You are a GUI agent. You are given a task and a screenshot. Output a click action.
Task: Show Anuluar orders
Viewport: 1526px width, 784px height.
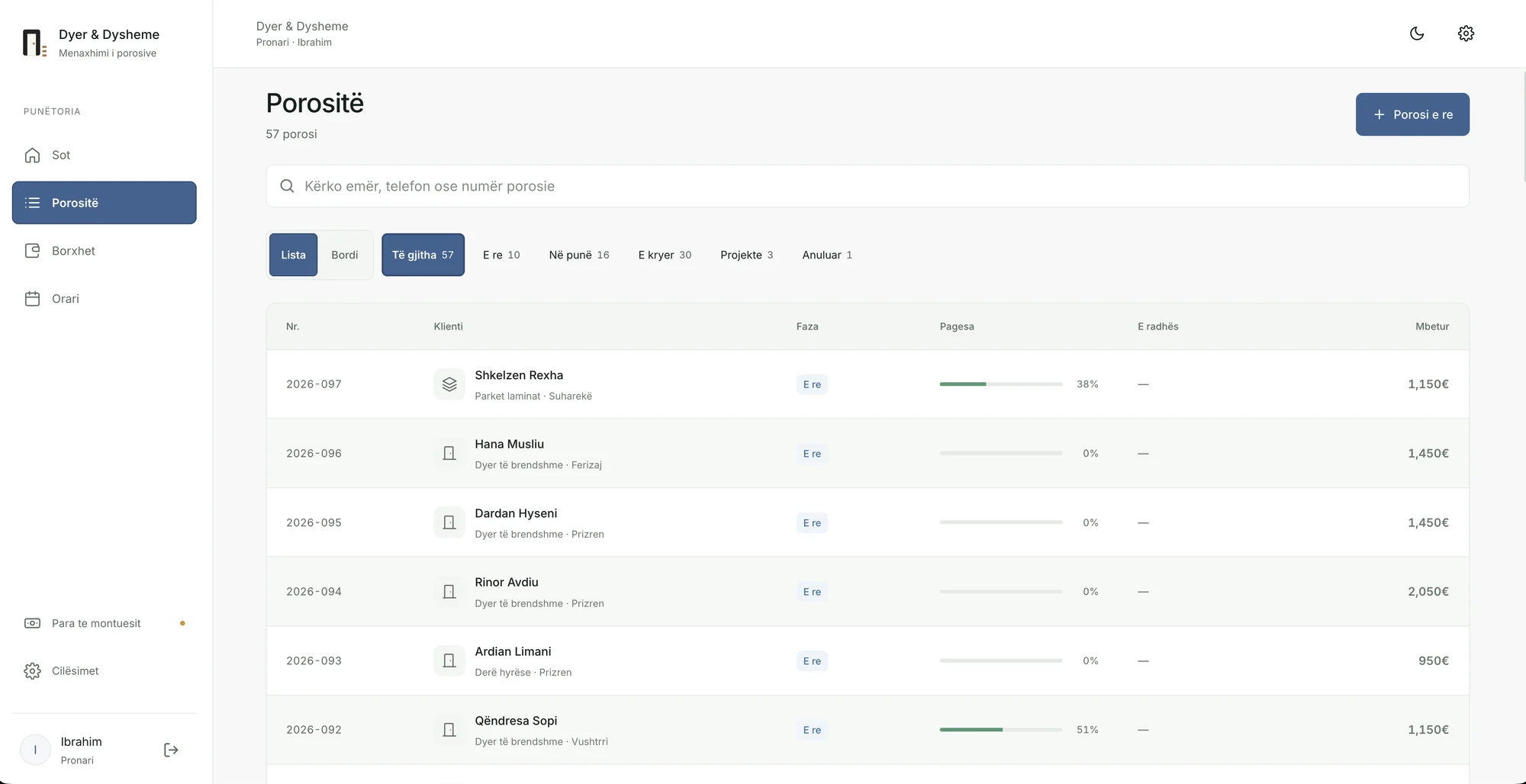[x=827, y=255]
